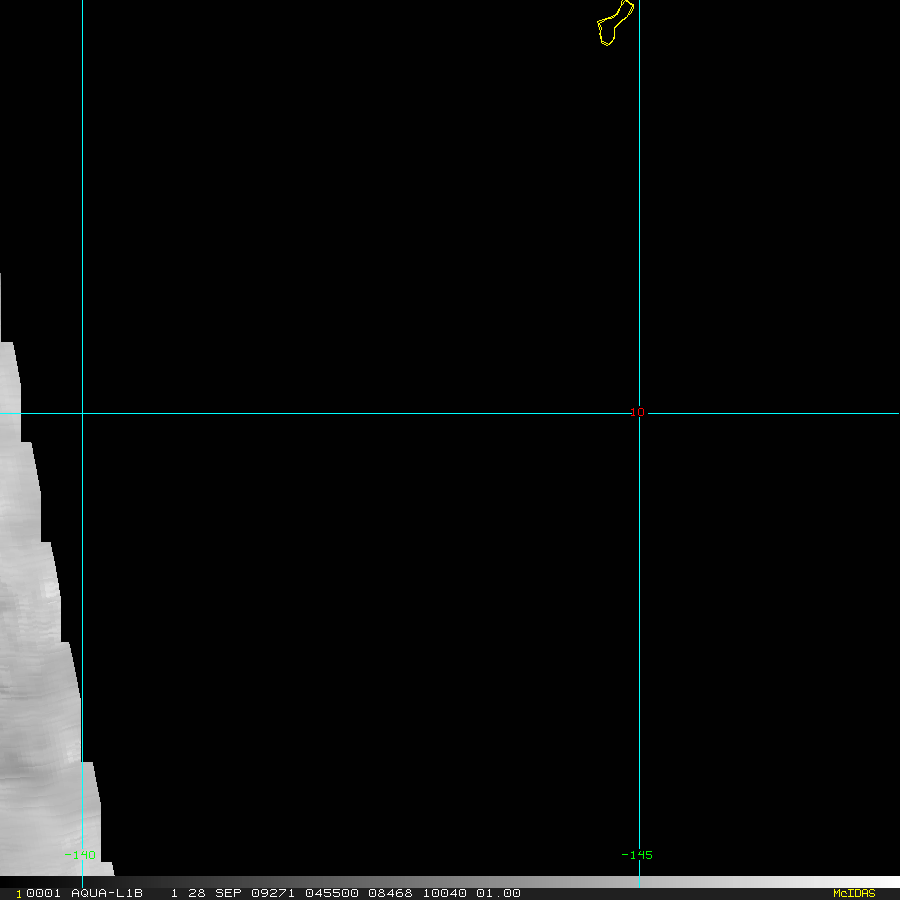Select the 10040 value in status line
900x900 pixels.
[444, 893]
